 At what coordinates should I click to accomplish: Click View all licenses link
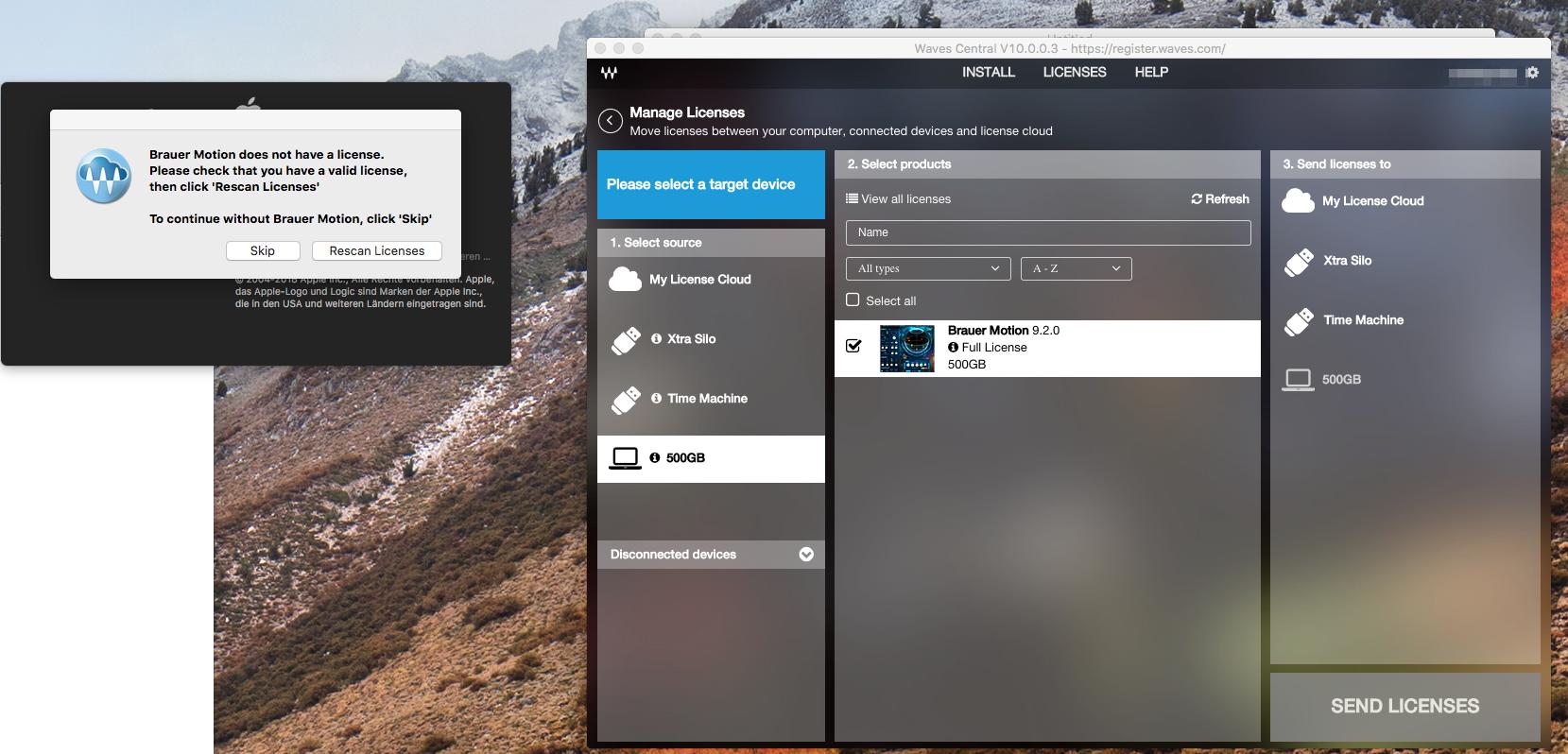pos(905,199)
